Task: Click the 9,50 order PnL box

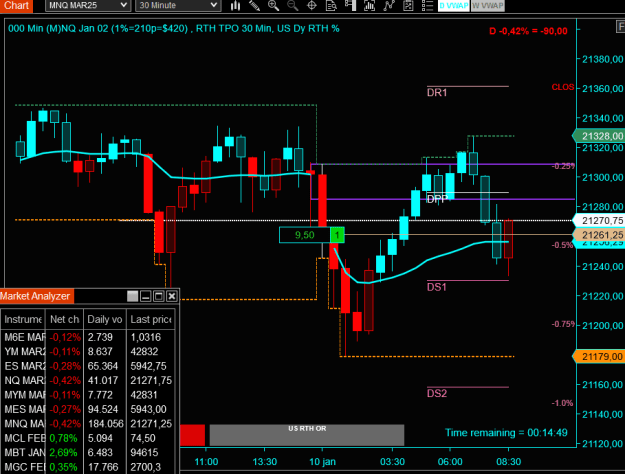Action: click(x=305, y=235)
